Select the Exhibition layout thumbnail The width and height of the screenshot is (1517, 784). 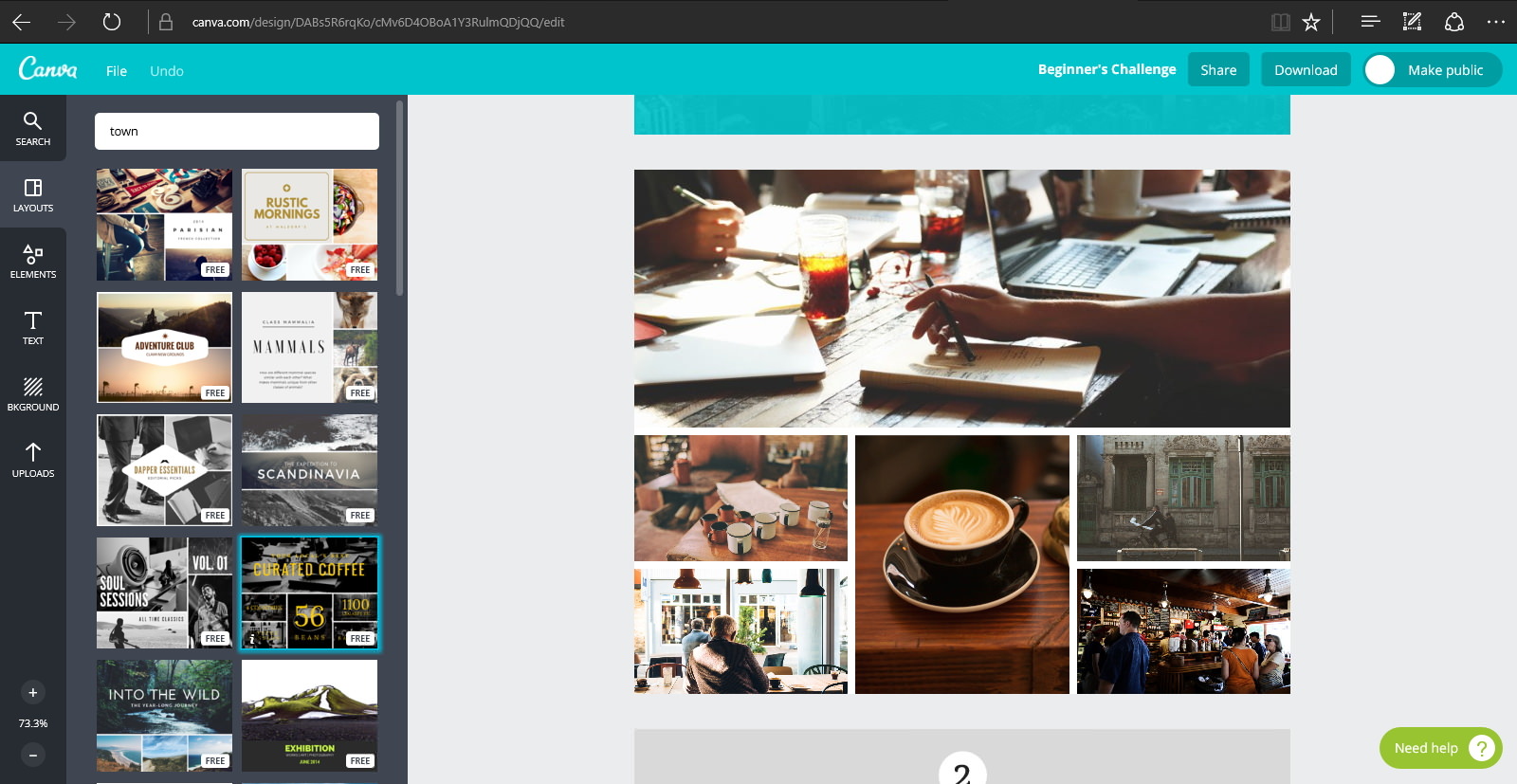pyautogui.click(x=309, y=716)
